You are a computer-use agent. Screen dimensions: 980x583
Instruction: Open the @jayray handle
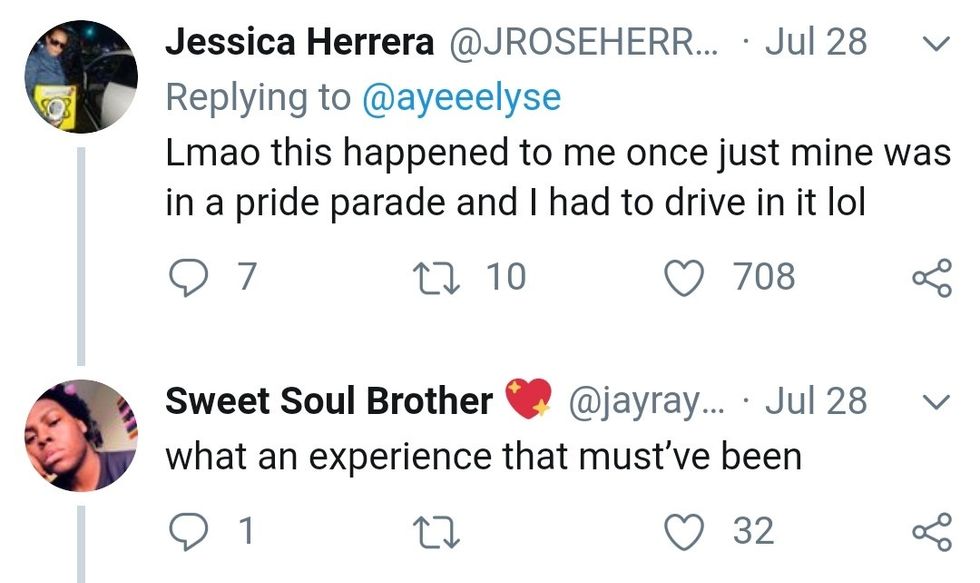[x=647, y=401]
